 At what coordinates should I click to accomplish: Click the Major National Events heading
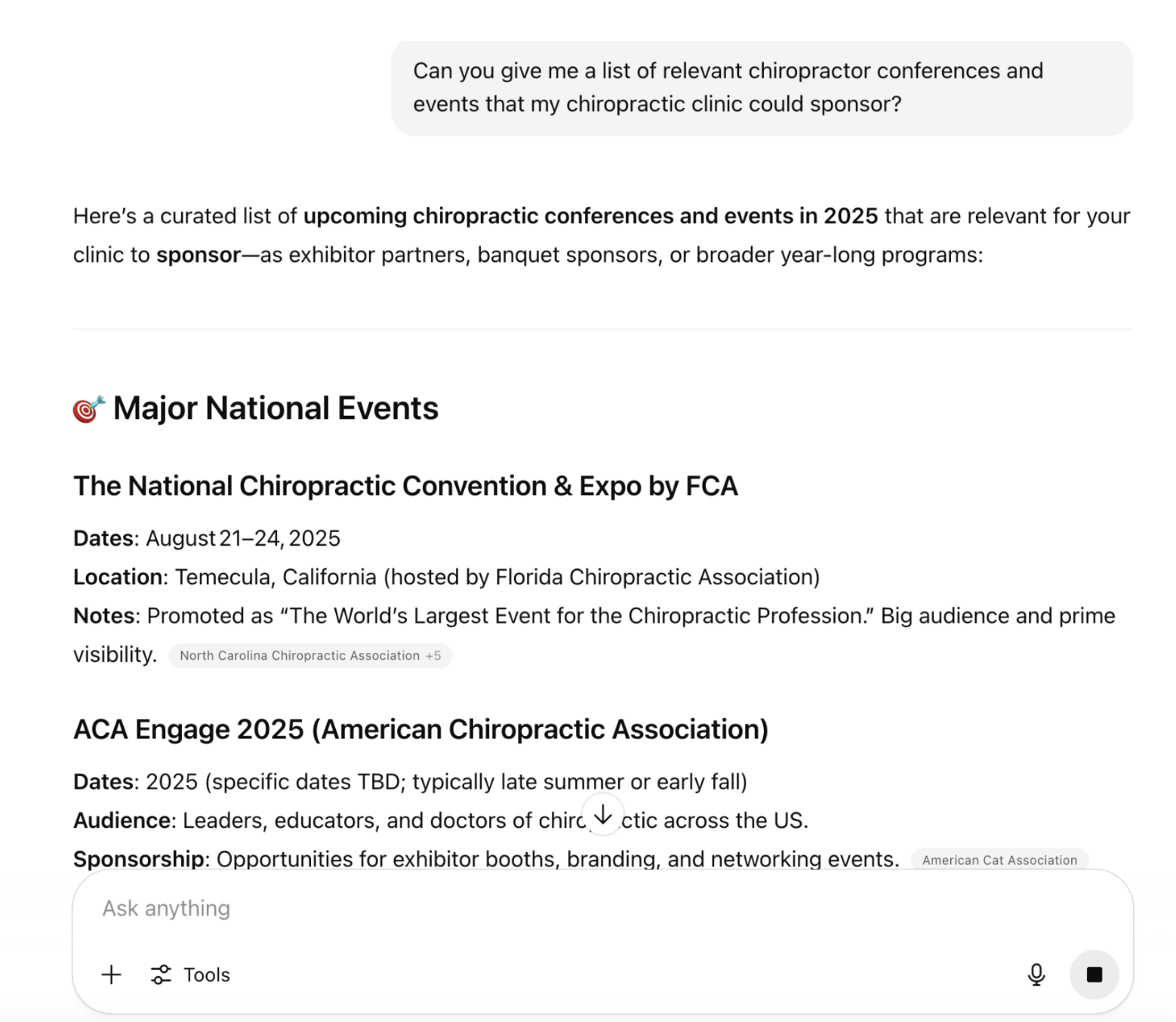[276, 408]
